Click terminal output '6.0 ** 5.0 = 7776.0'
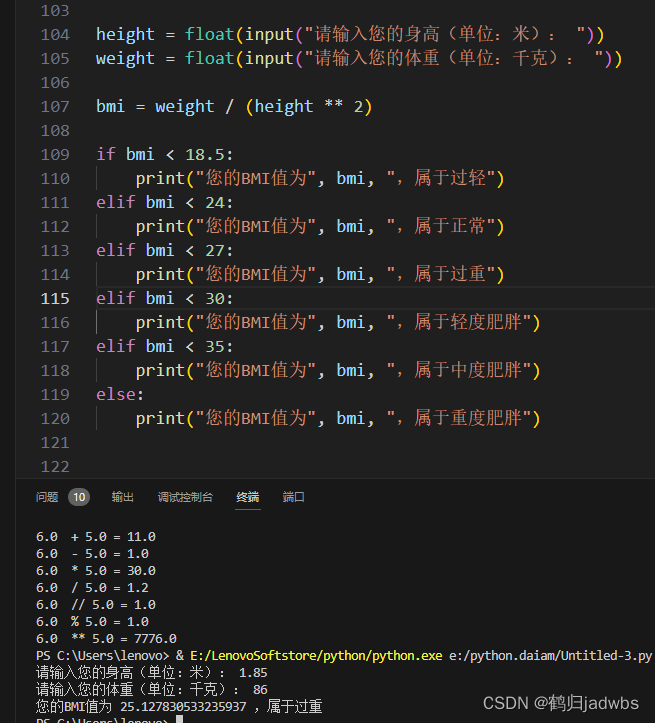Image resolution: width=655 pixels, height=723 pixels. click(106, 639)
